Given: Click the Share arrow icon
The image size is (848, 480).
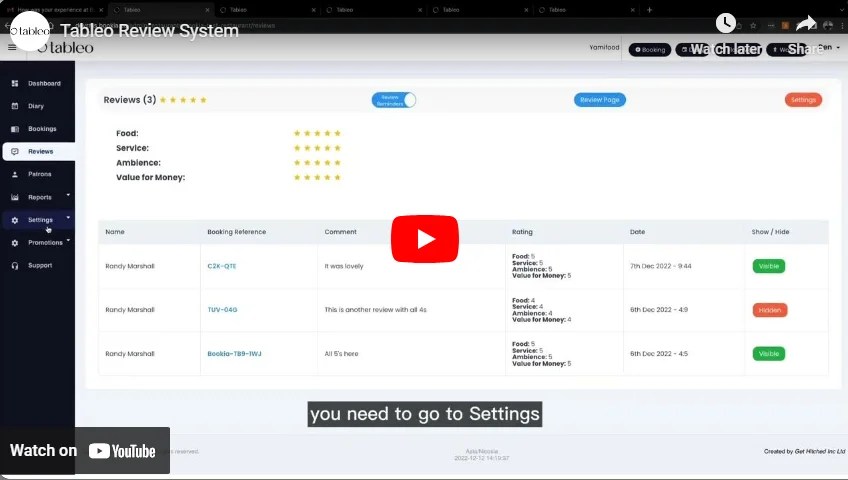Looking at the screenshot, I should coord(806,23).
